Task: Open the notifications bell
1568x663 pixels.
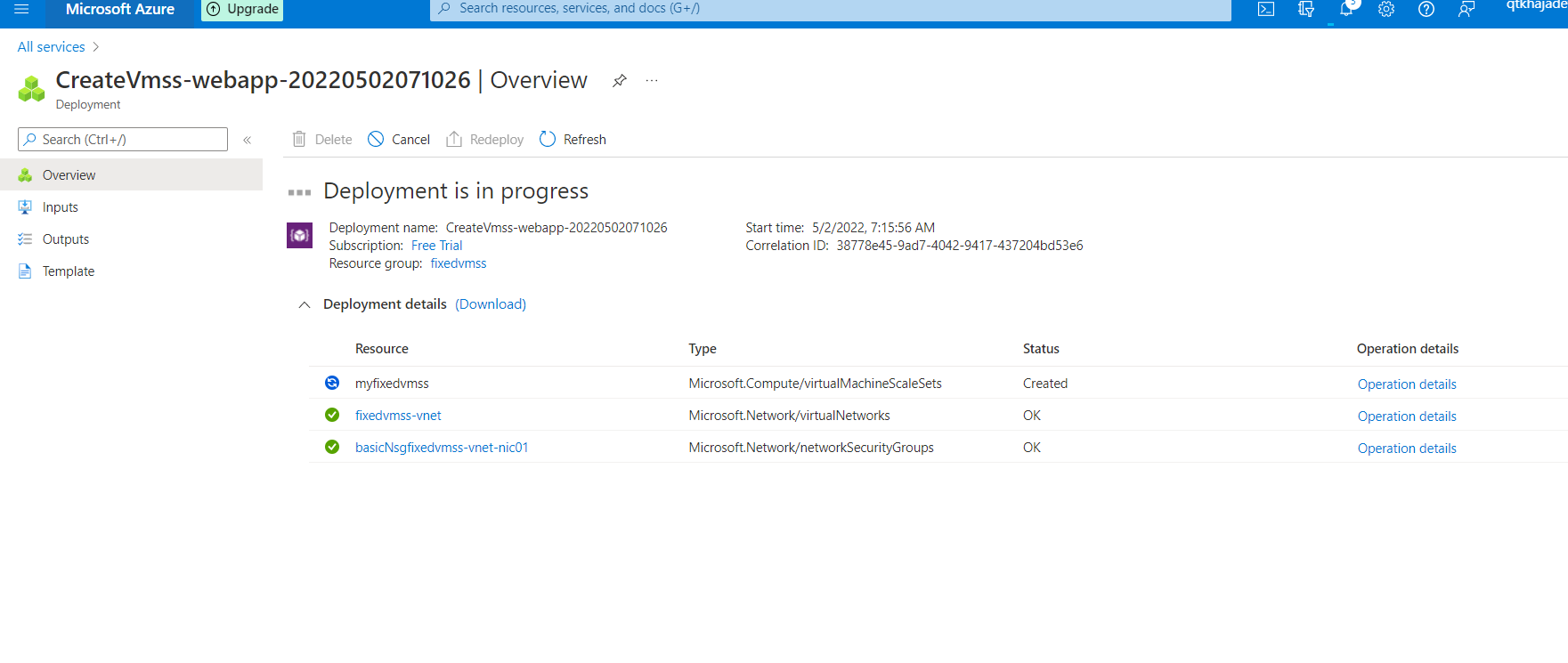Action: click(1346, 9)
